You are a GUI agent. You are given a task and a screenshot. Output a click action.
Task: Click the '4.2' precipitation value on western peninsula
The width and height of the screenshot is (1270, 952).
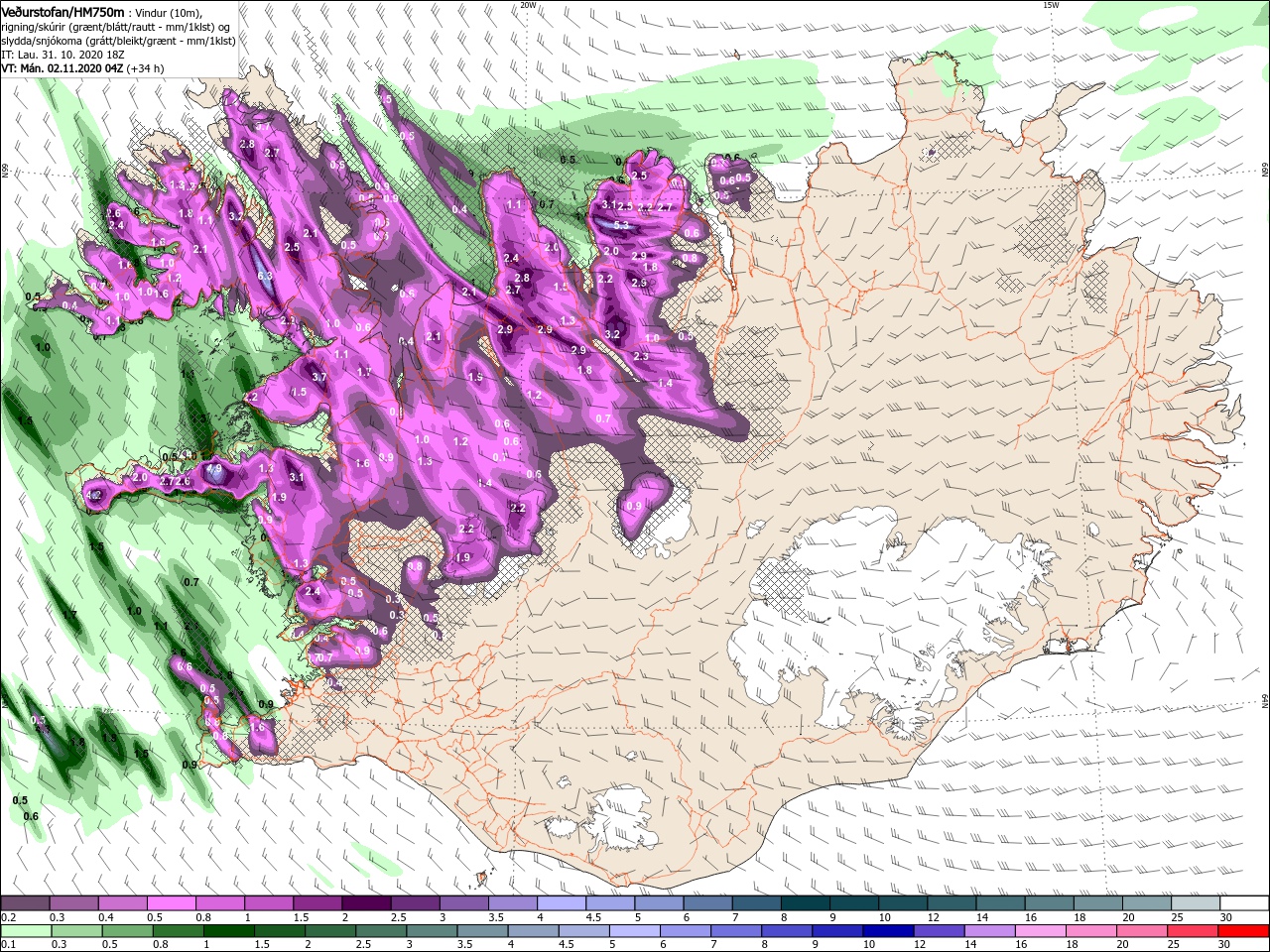(95, 495)
